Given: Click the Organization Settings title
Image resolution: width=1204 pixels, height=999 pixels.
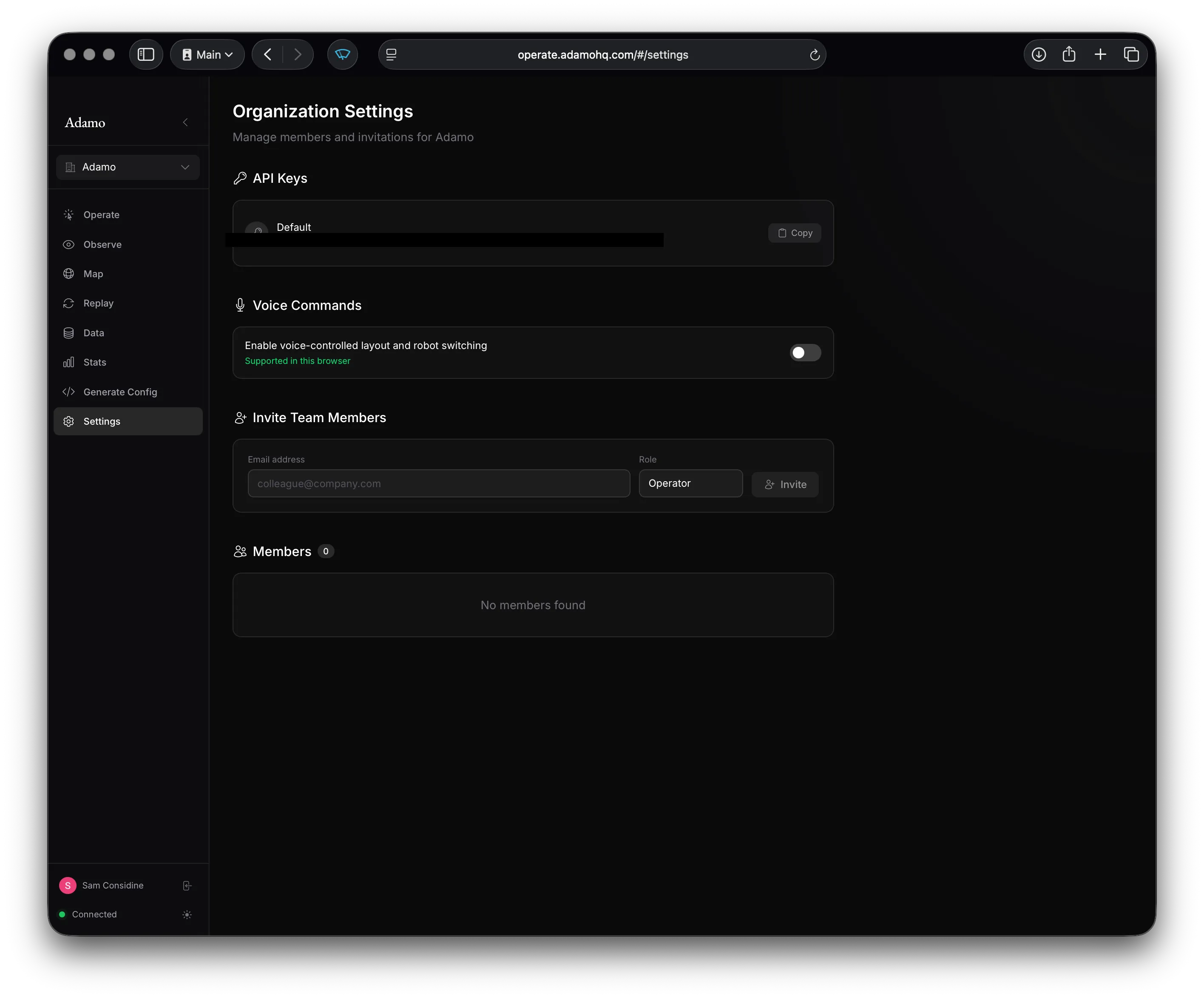Looking at the screenshot, I should [323, 111].
